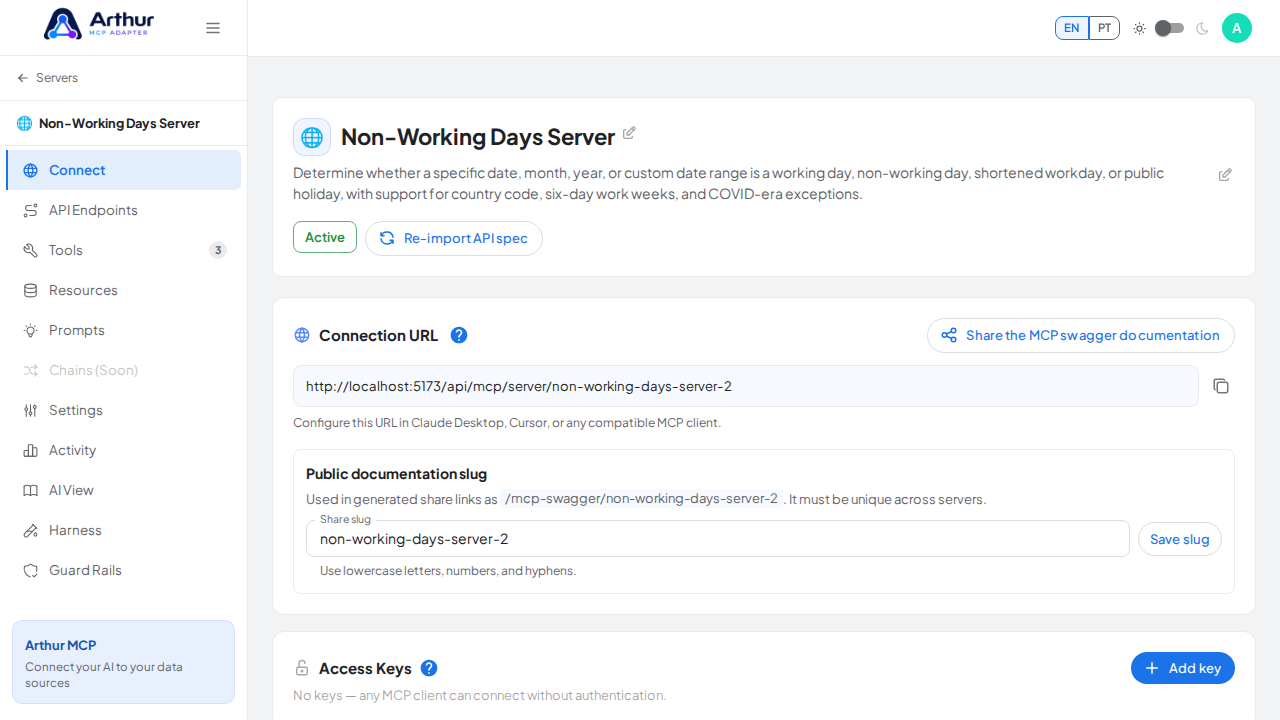Click 'No keys' authentication notice text

coord(479,695)
